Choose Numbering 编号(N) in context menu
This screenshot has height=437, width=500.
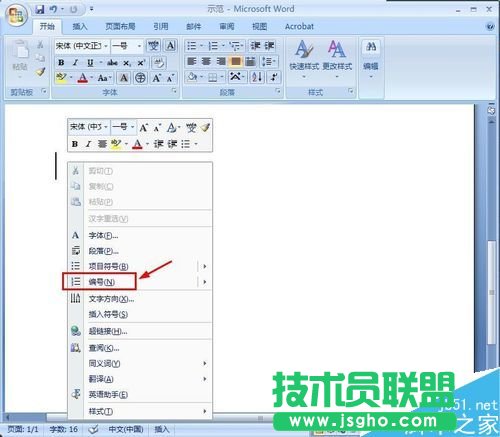(x=140, y=282)
